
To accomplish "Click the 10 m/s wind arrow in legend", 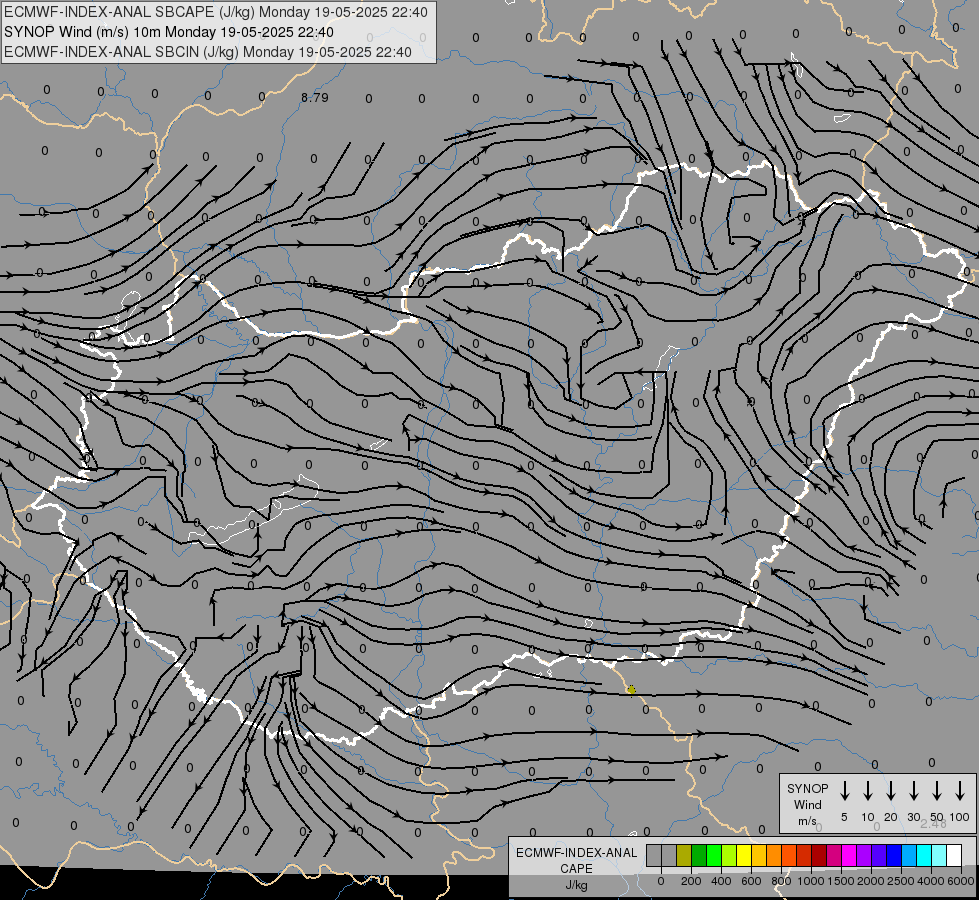I will click(x=867, y=791).
